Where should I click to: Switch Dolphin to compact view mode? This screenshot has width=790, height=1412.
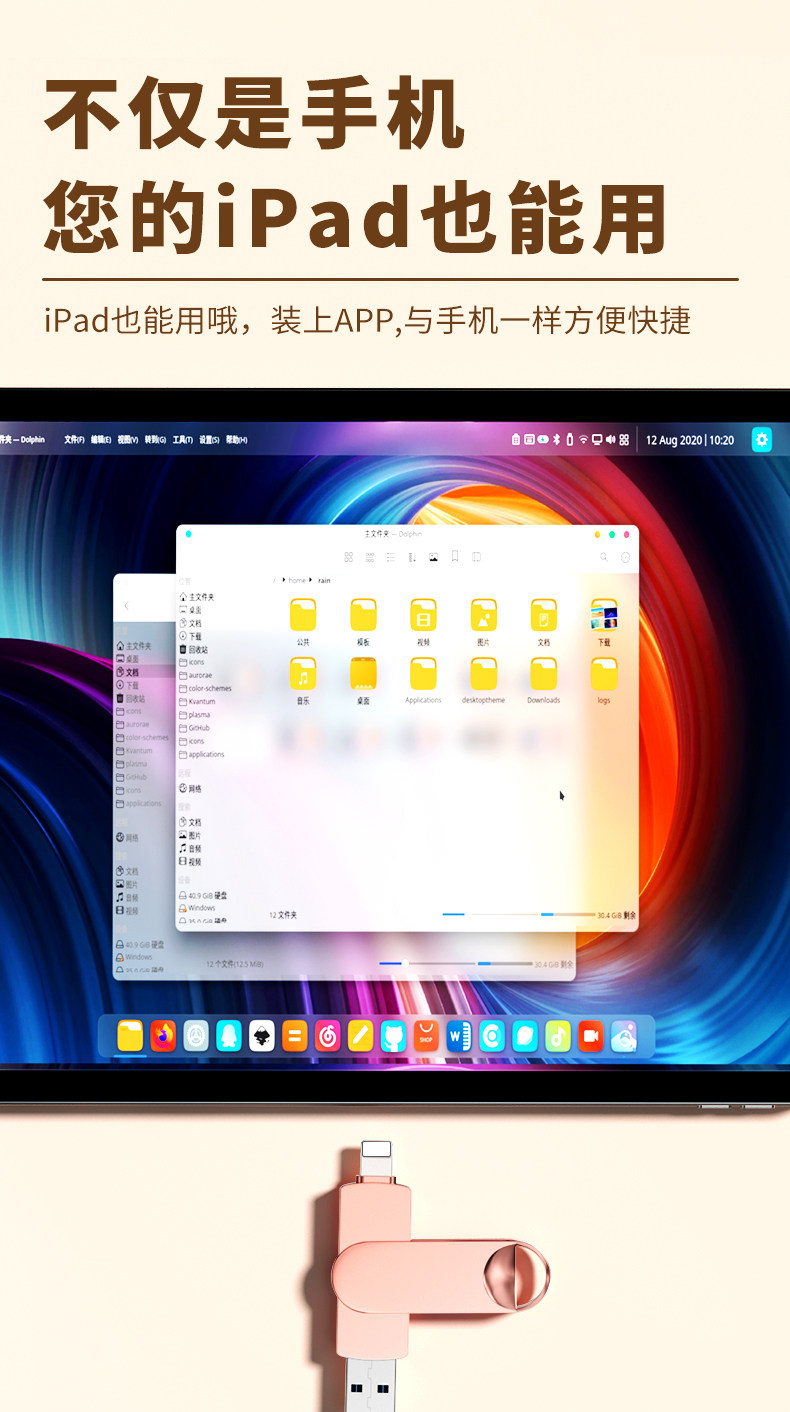[370, 557]
